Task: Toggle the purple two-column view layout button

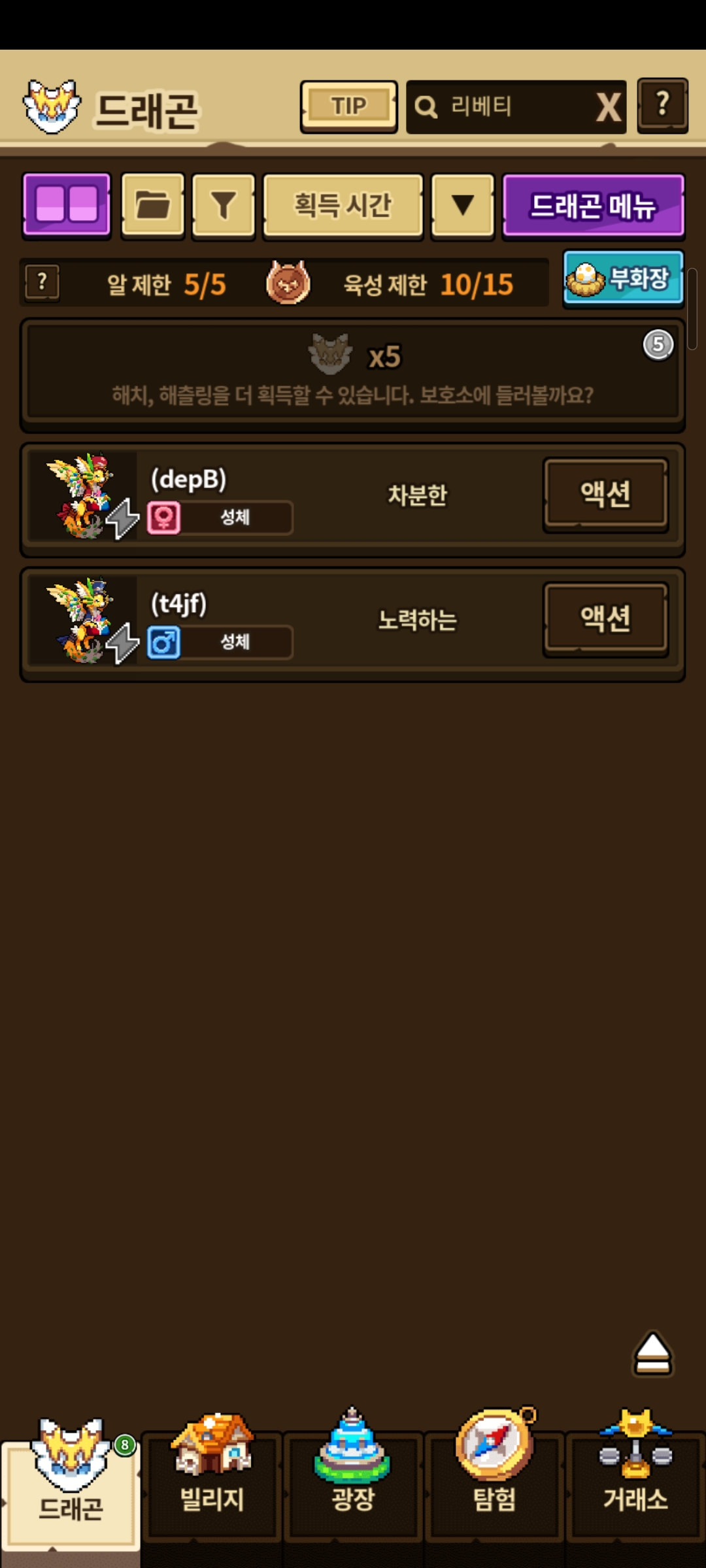Action: click(x=67, y=206)
